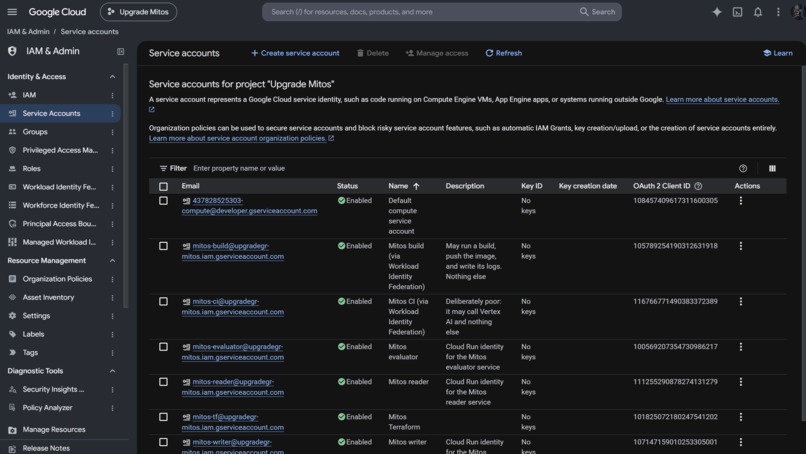
Task: Open more options for Settings sidebar item
Action: [112, 316]
